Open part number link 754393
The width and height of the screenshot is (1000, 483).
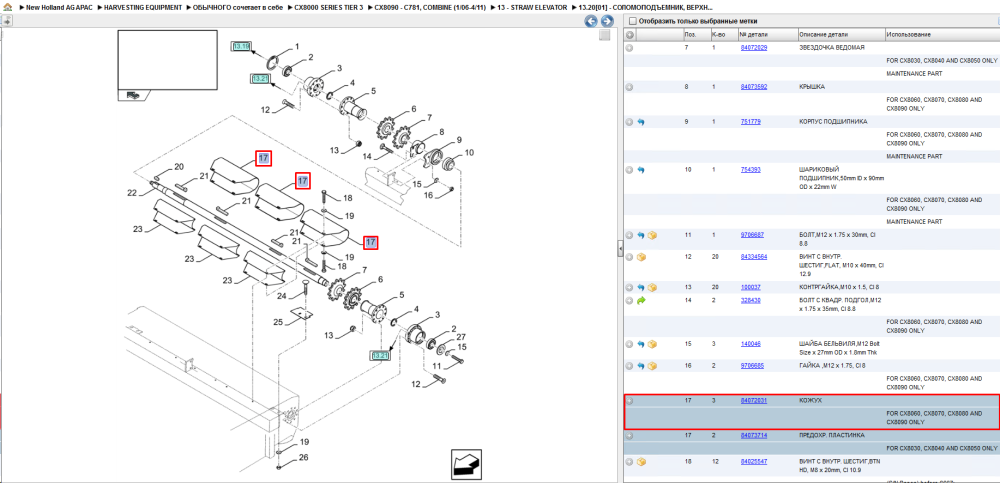tap(750, 170)
